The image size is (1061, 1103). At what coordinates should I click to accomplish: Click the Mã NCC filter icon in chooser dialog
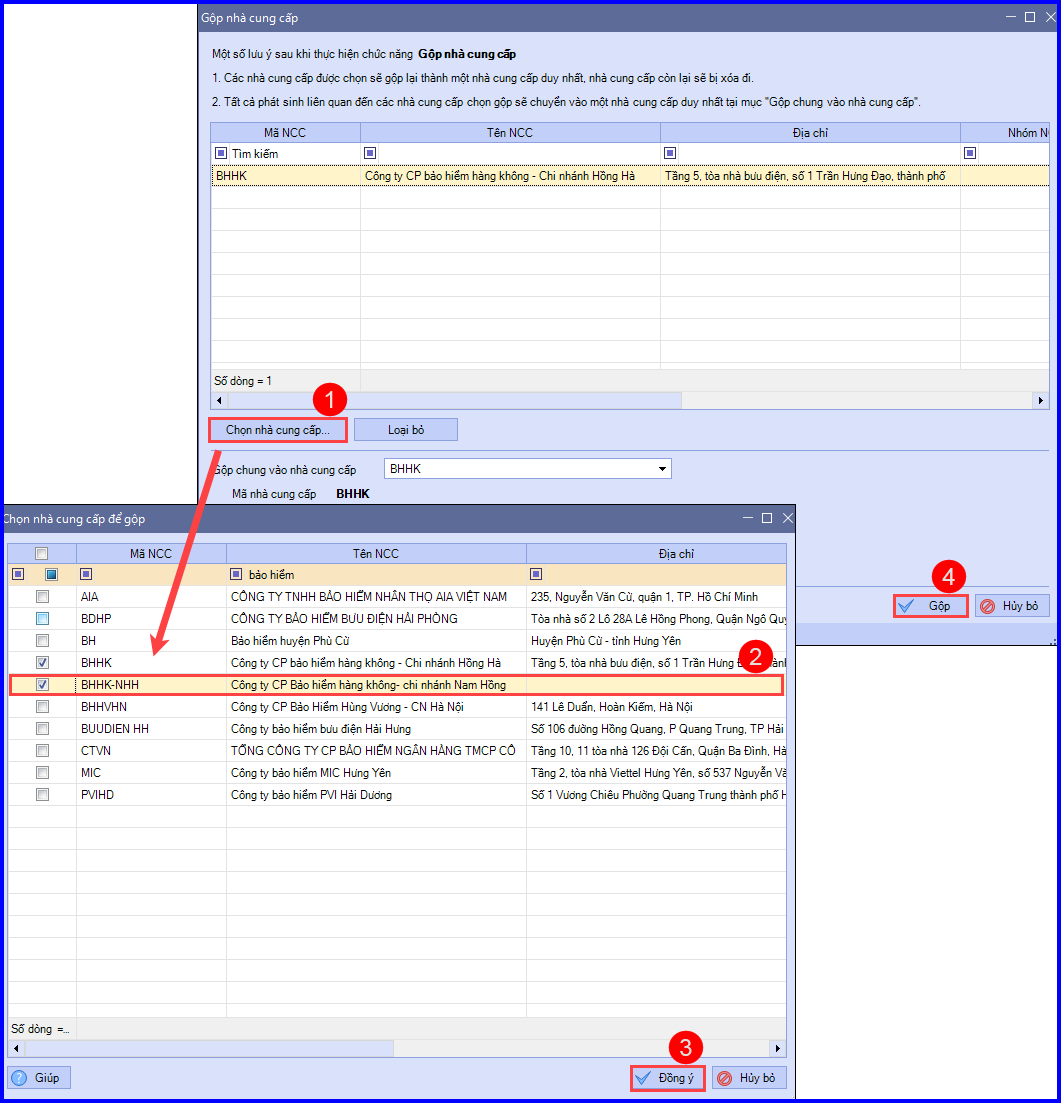[x=86, y=575]
